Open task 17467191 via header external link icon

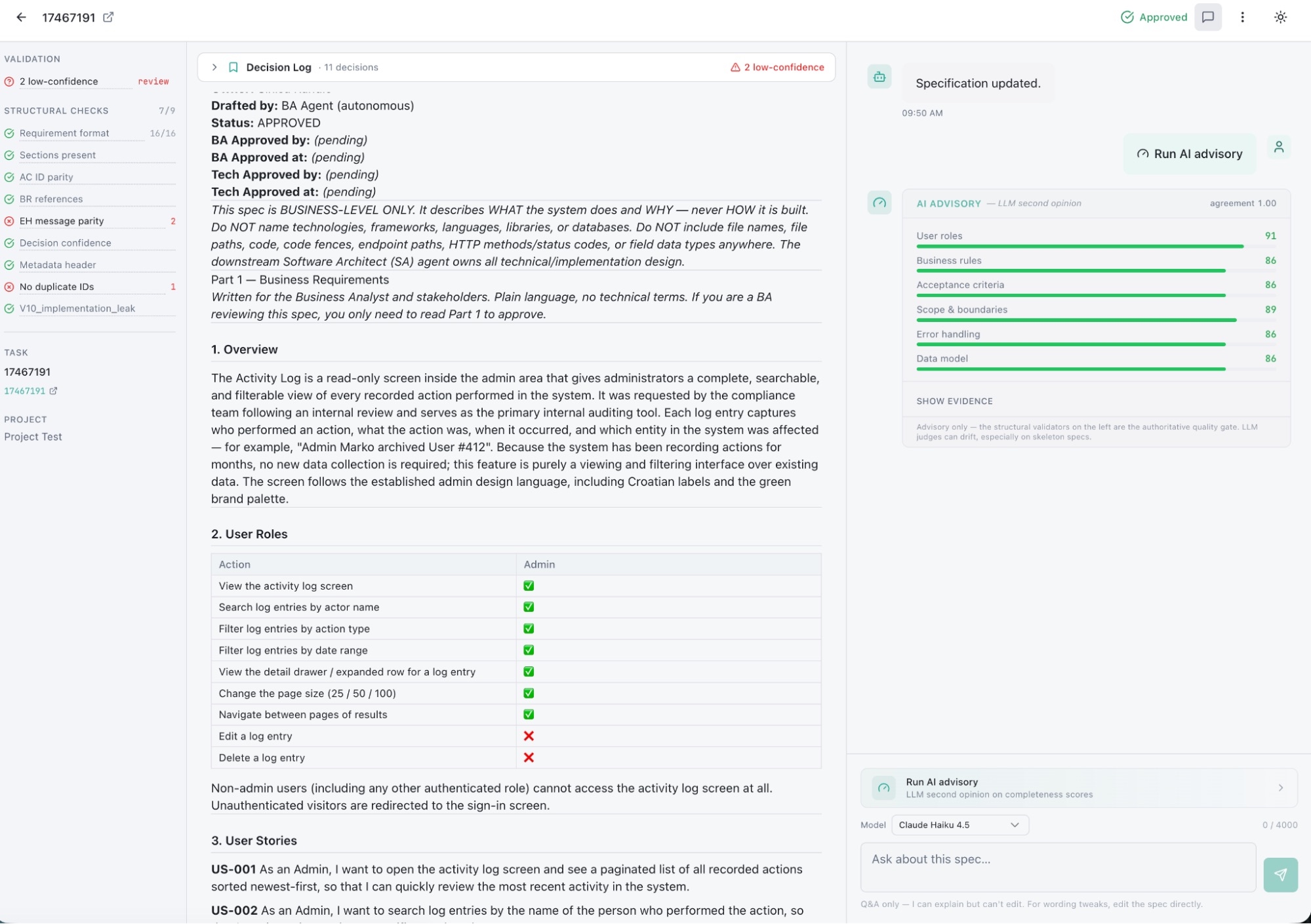108,18
